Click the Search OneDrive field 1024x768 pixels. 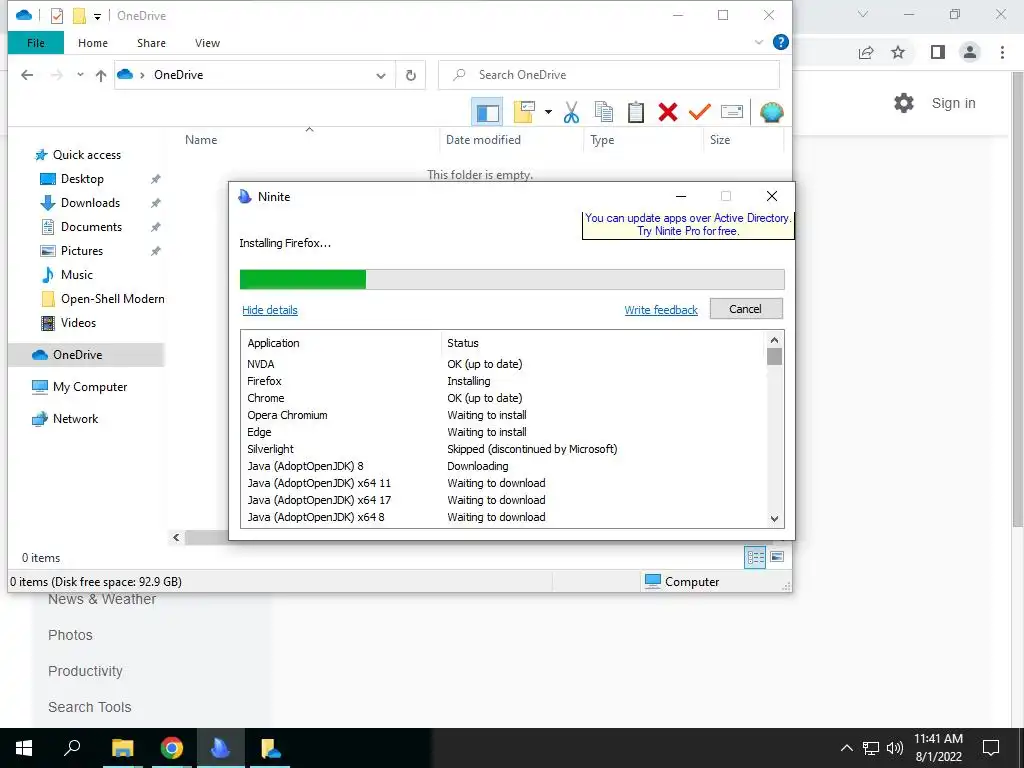pos(609,75)
